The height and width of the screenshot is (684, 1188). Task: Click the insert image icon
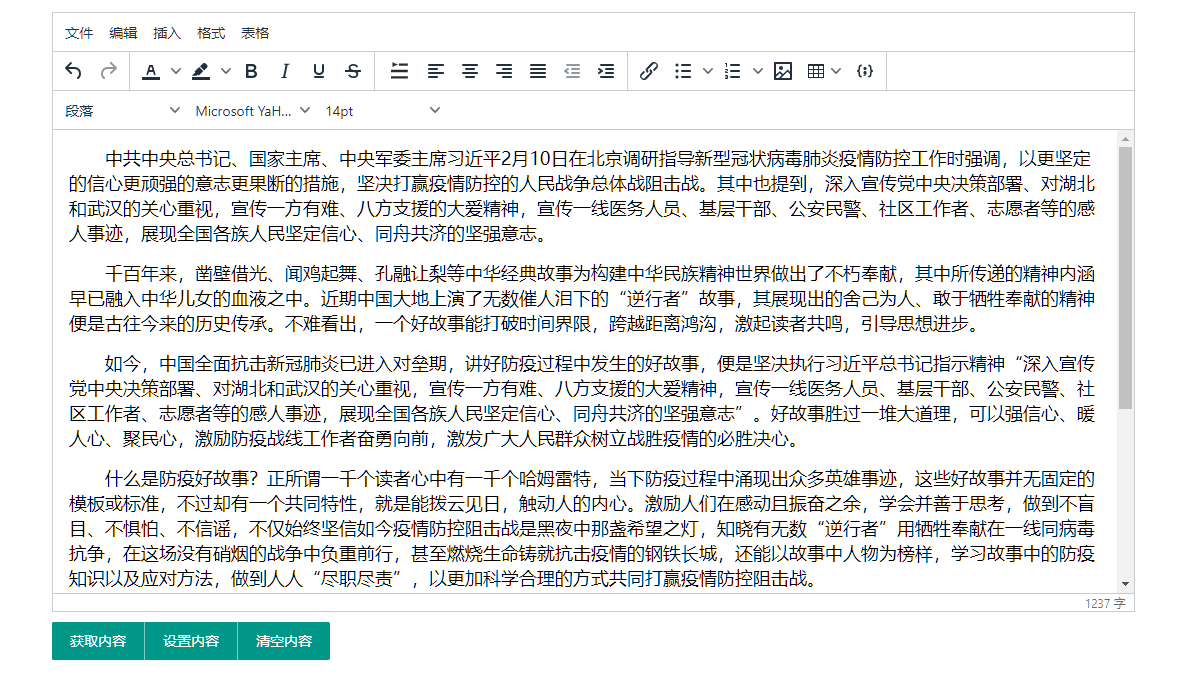coord(783,71)
